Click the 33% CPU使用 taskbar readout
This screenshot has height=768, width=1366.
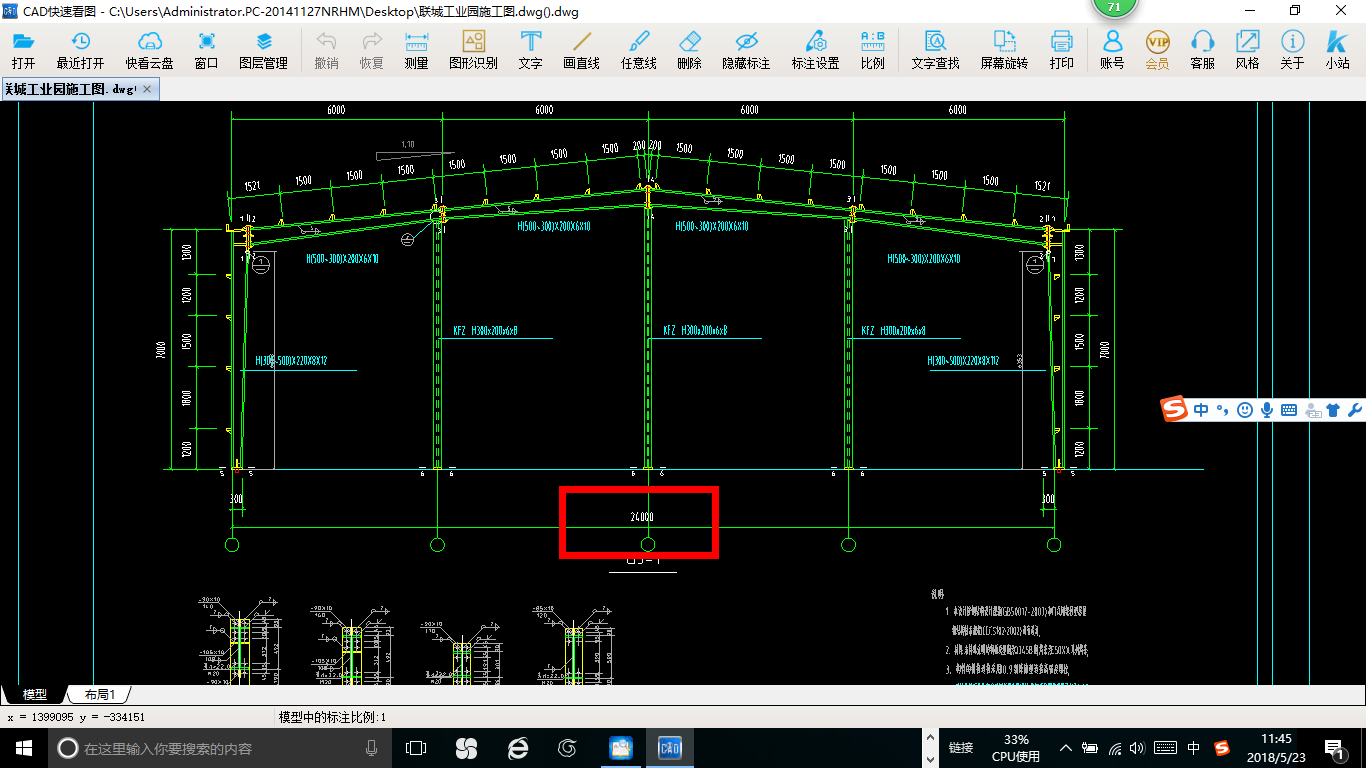point(1015,748)
